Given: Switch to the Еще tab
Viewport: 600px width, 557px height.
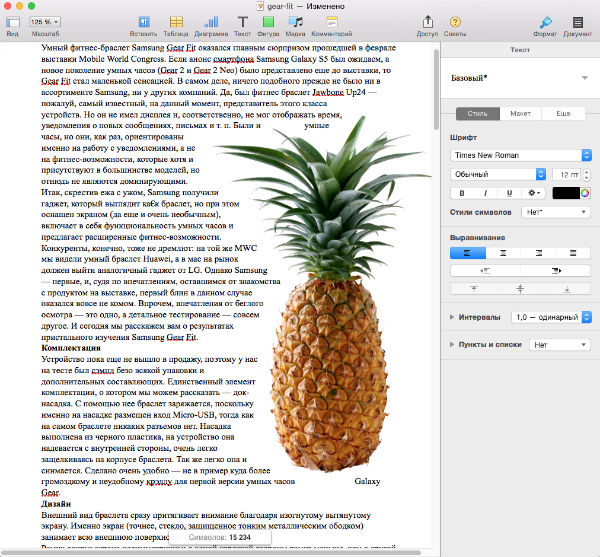Looking at the screenshot, I should [x=563, y=114].
